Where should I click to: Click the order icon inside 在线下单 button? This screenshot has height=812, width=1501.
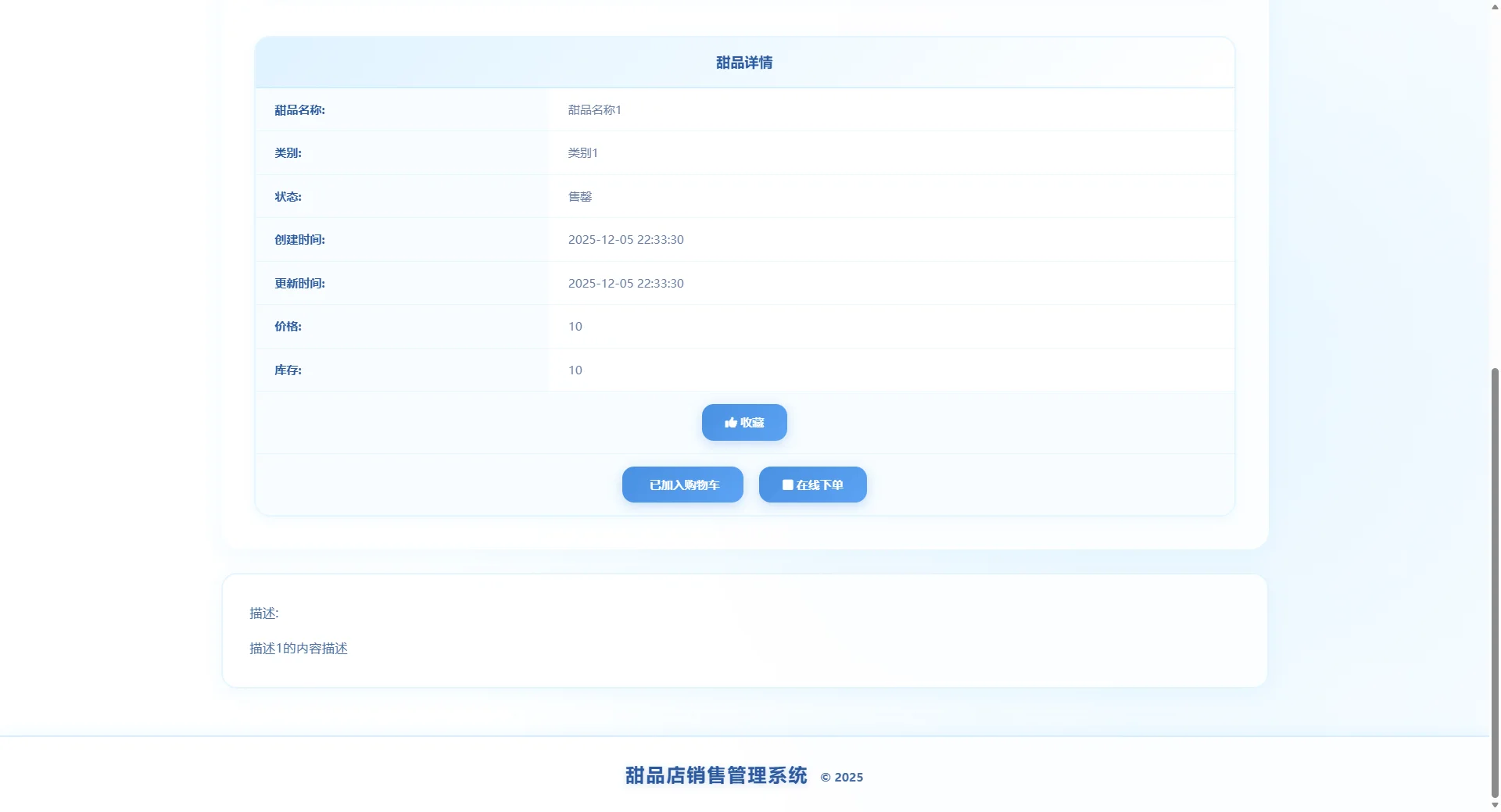coord(787,485)
